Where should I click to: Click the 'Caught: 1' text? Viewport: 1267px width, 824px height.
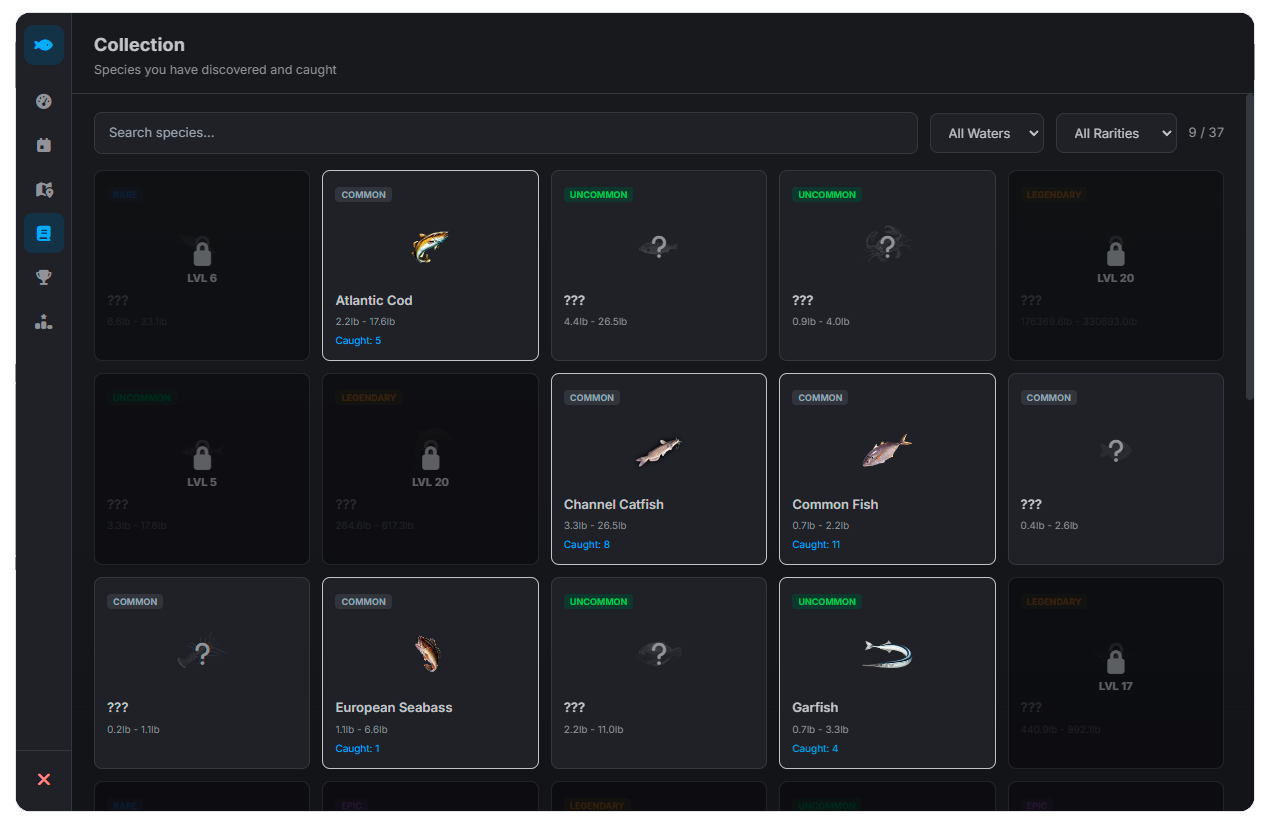click(357, 749)
